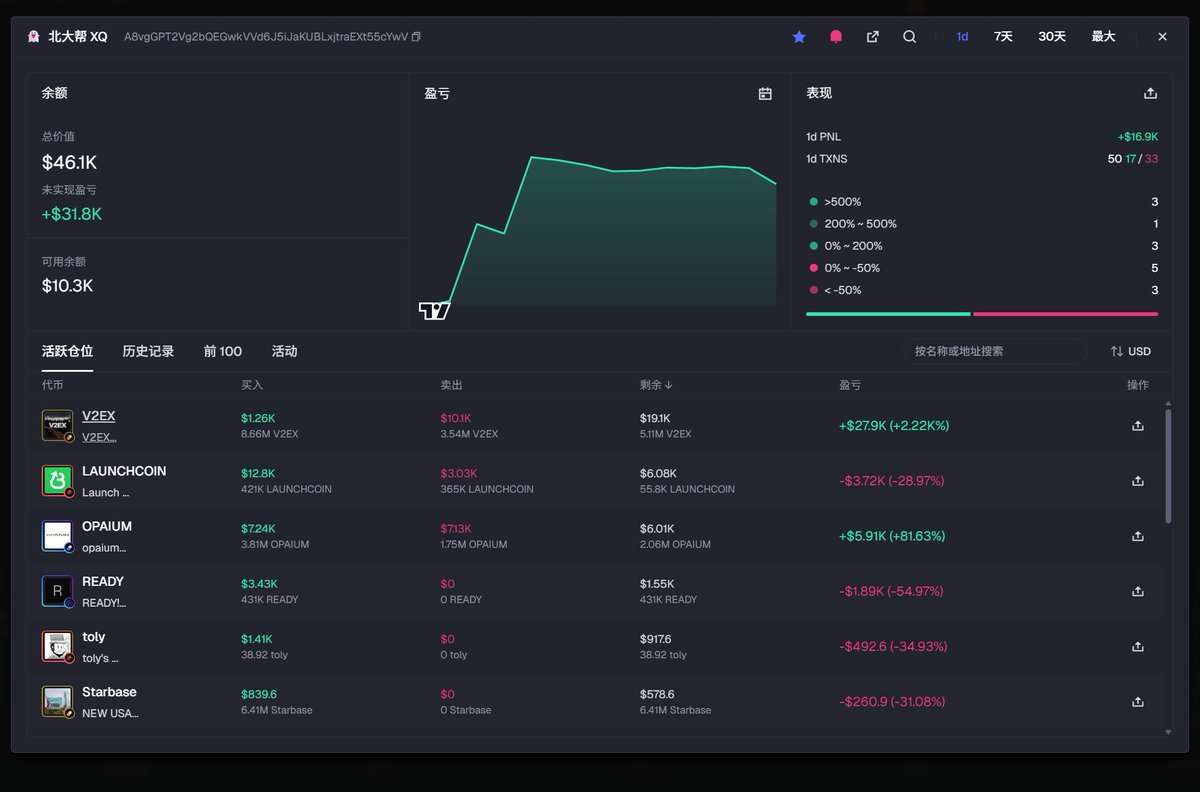This screenshot has width=1200, height=792.
Task: Share the toly position row
Action: click(x=1137, y=646)
